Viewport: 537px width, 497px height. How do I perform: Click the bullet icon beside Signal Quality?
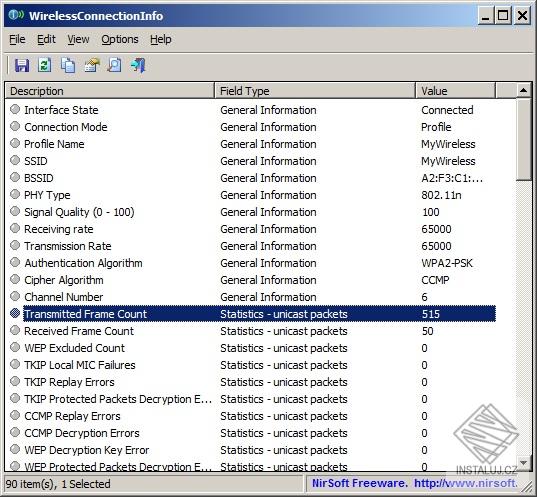(15, 211)
